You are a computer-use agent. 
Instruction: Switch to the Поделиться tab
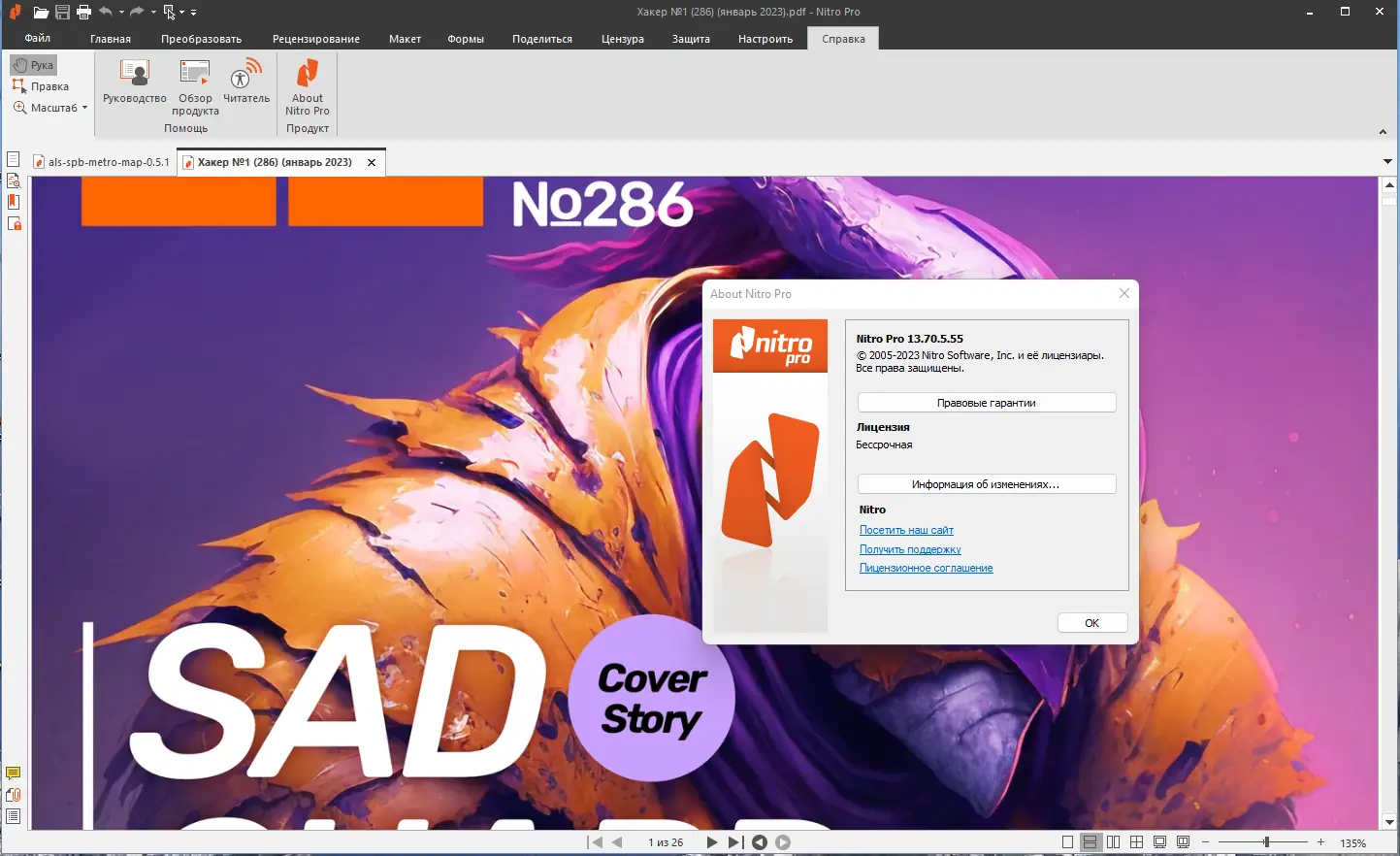click(542, 39)
